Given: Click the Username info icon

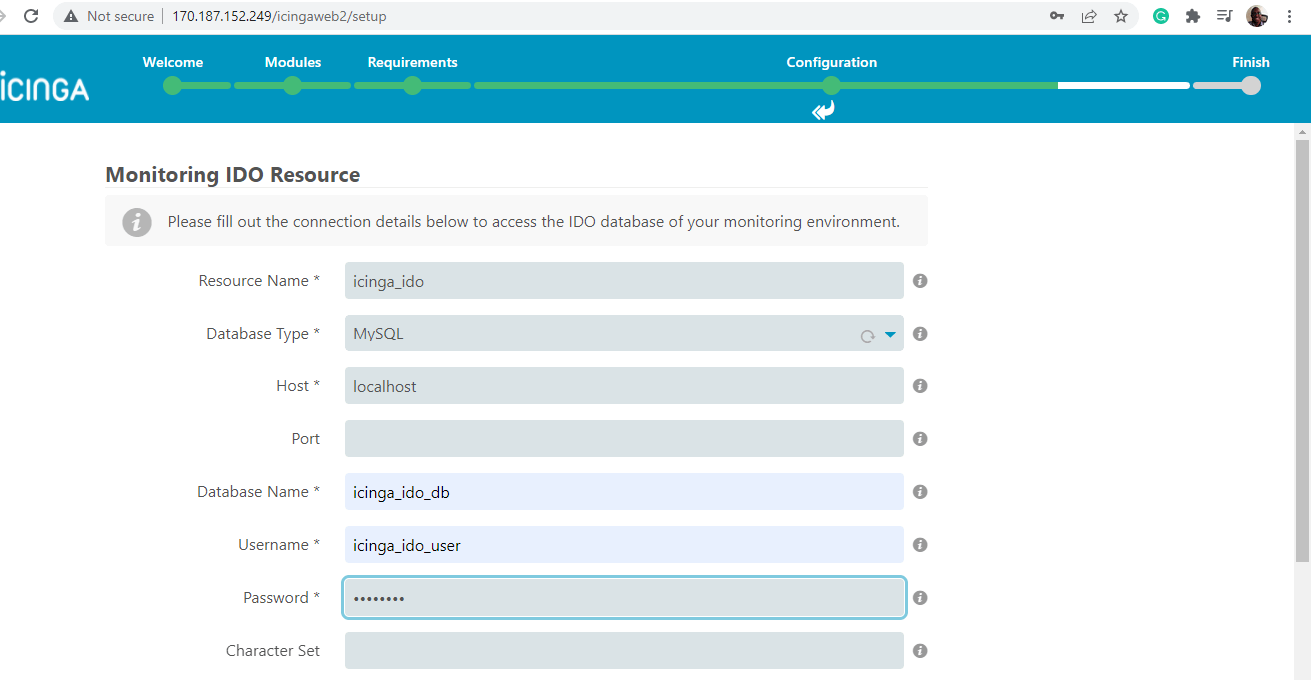Looking at the screenshot, I should (920, 545).
